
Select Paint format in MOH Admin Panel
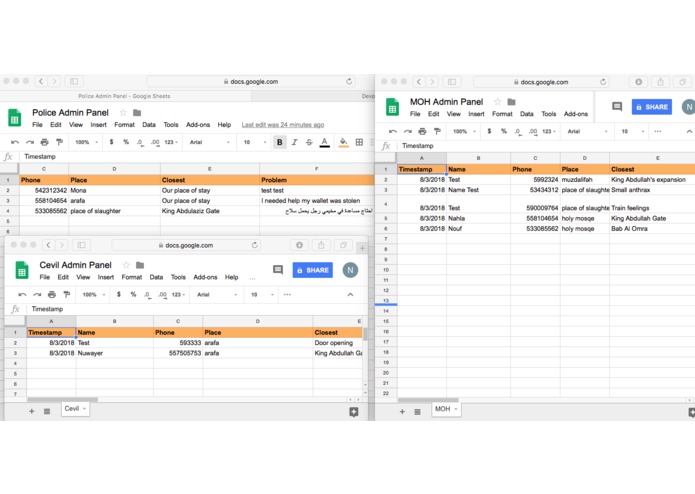tap(437, 132)
